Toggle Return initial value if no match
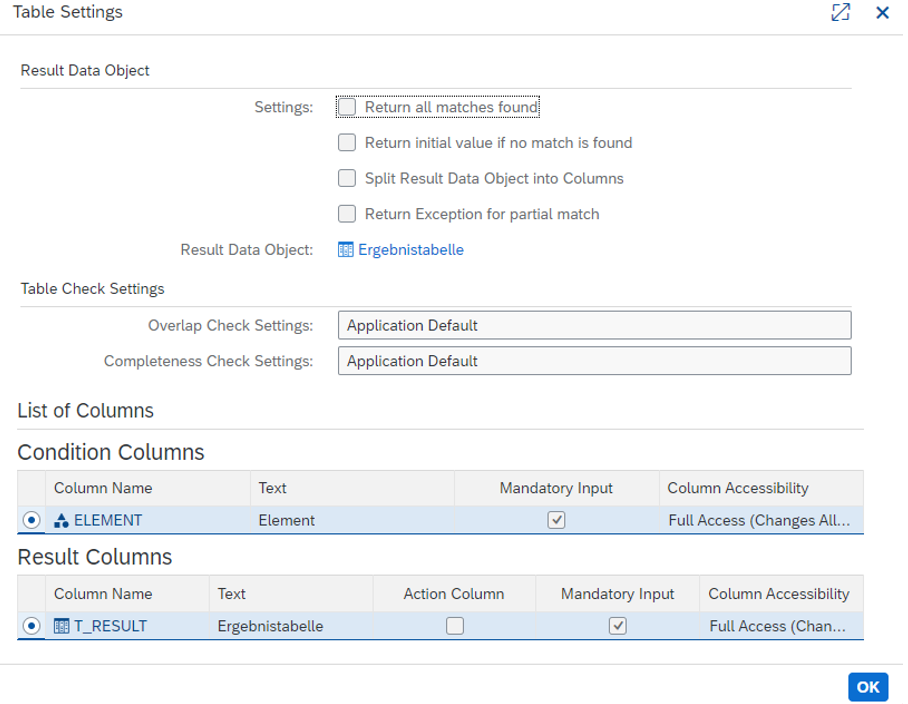 pos(347,143)
